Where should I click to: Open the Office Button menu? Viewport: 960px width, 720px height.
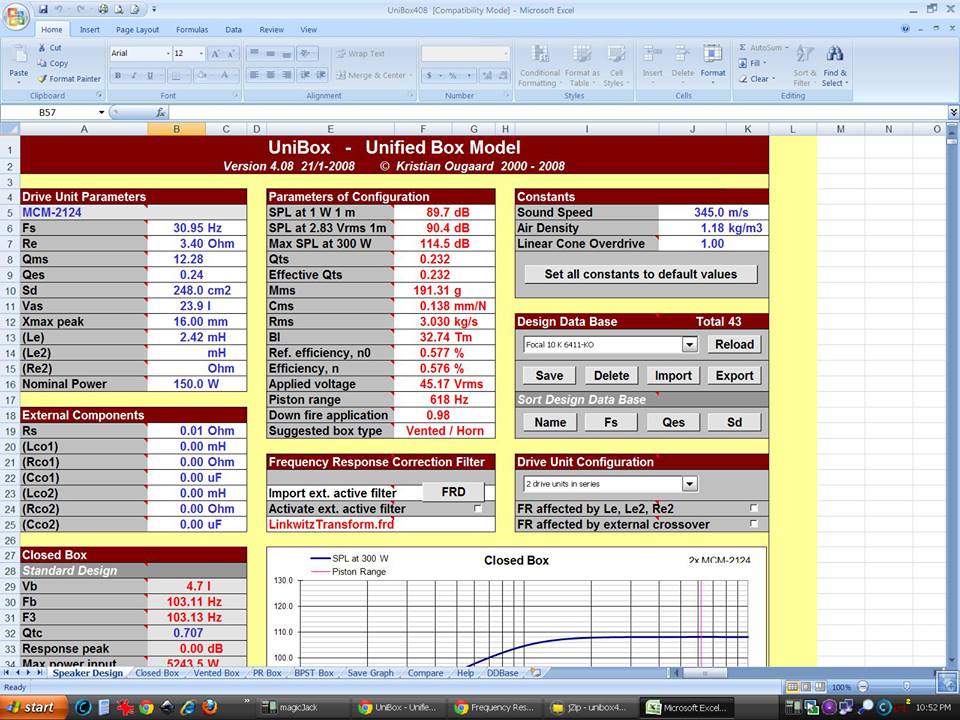[17, 17]
